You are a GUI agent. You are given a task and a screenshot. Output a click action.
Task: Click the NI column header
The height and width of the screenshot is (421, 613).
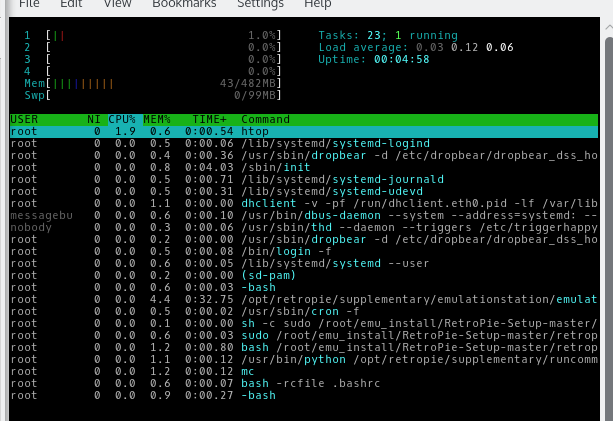94,120
